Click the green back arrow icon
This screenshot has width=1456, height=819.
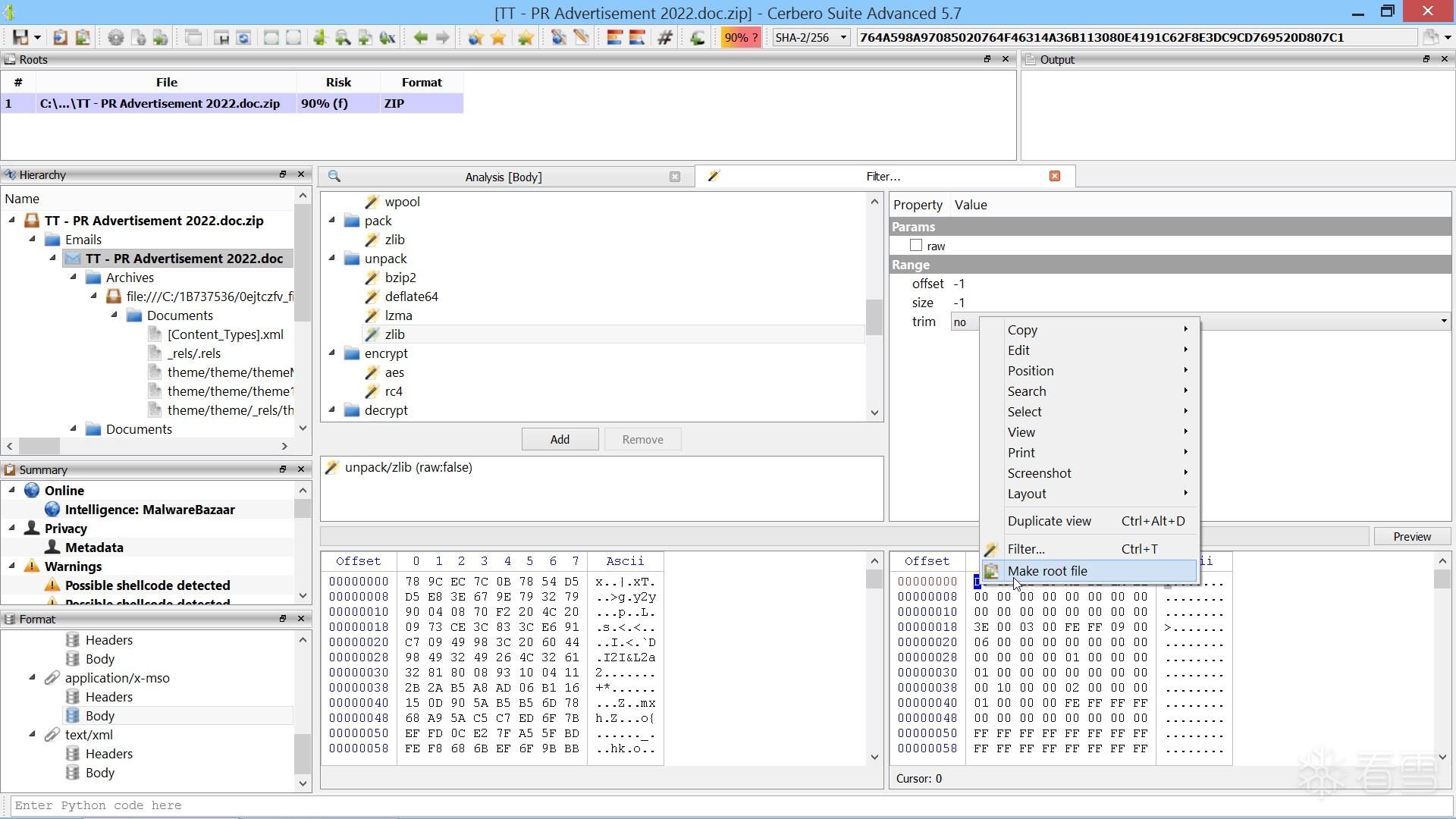[x=420, y=37]
